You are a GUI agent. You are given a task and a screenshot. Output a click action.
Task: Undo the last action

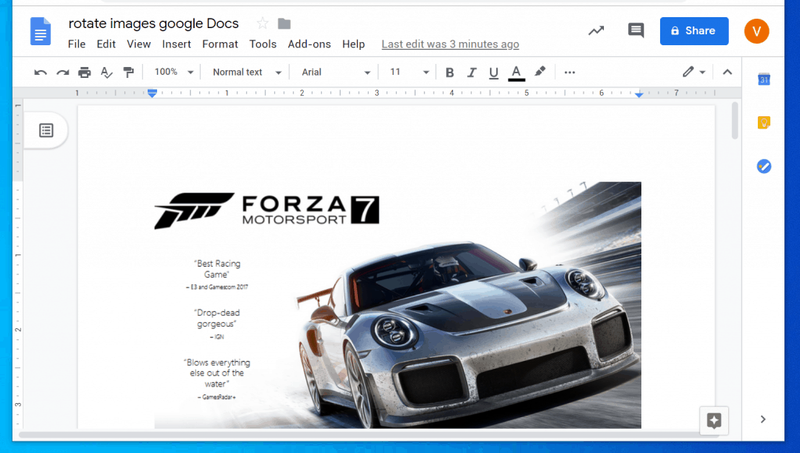pyautogui.click(x=40, y=72)
